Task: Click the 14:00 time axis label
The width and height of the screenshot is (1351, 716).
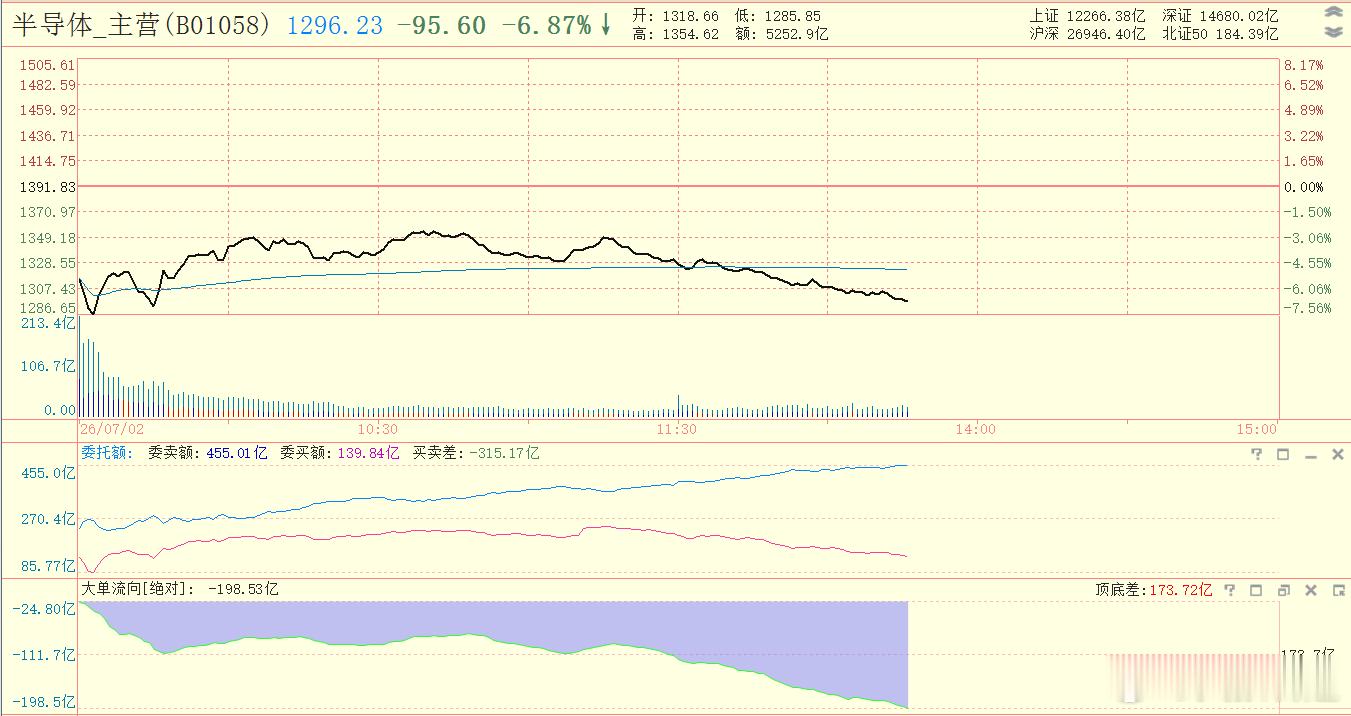Action: [976, 429]
